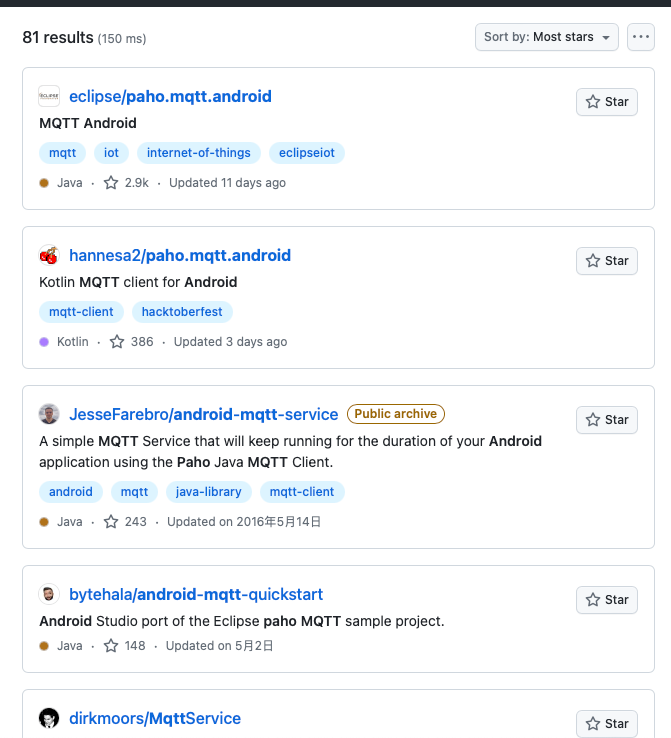The image size is (671, 738).
Task: Star the bytehala/android-mqtt-quickstart repository
Action: click(607, 600)
